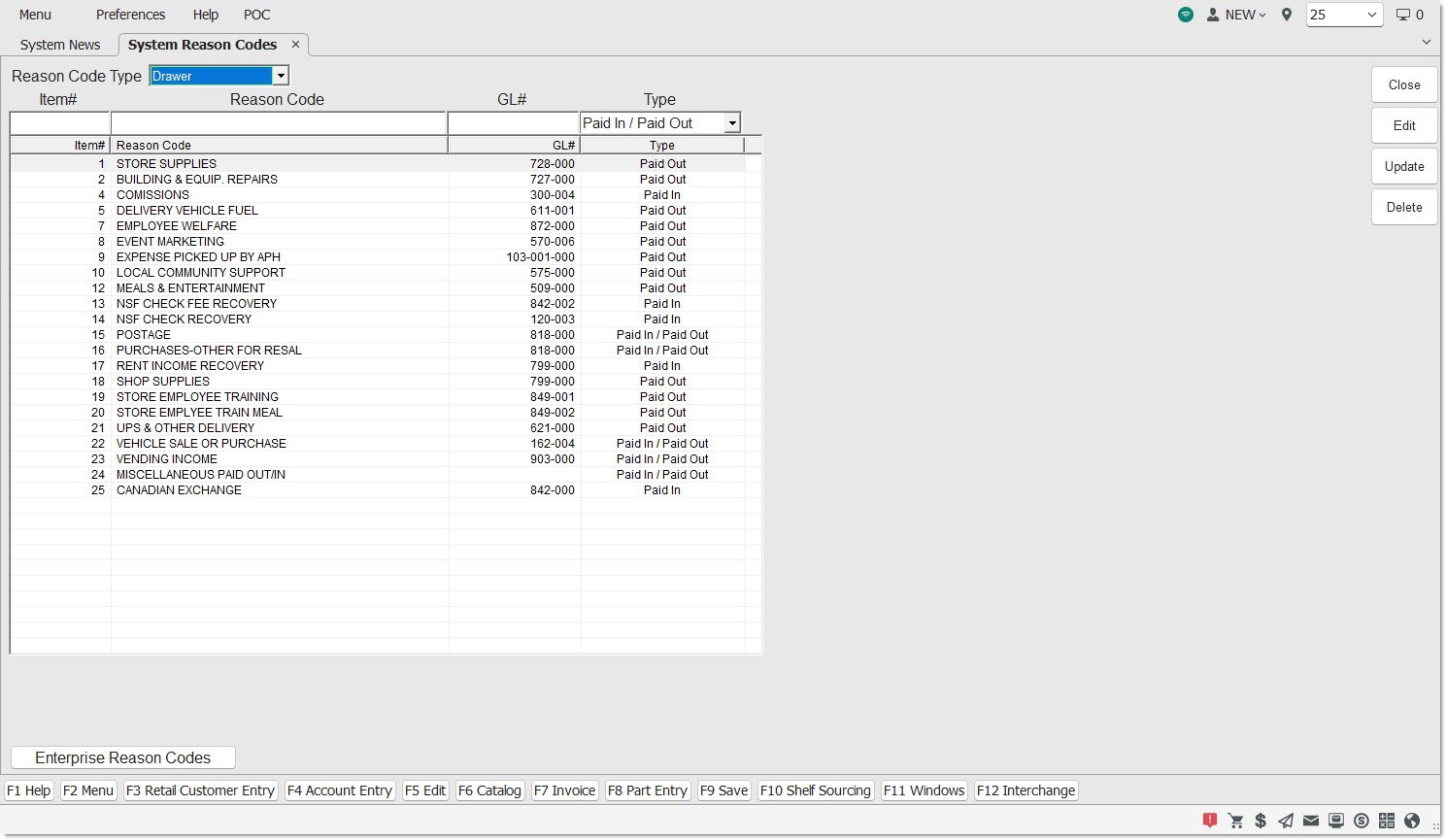Click the Enterprise Reason Codes button
The width and height of the screenshot is (1446, 840).
click(x=122, y=757)
